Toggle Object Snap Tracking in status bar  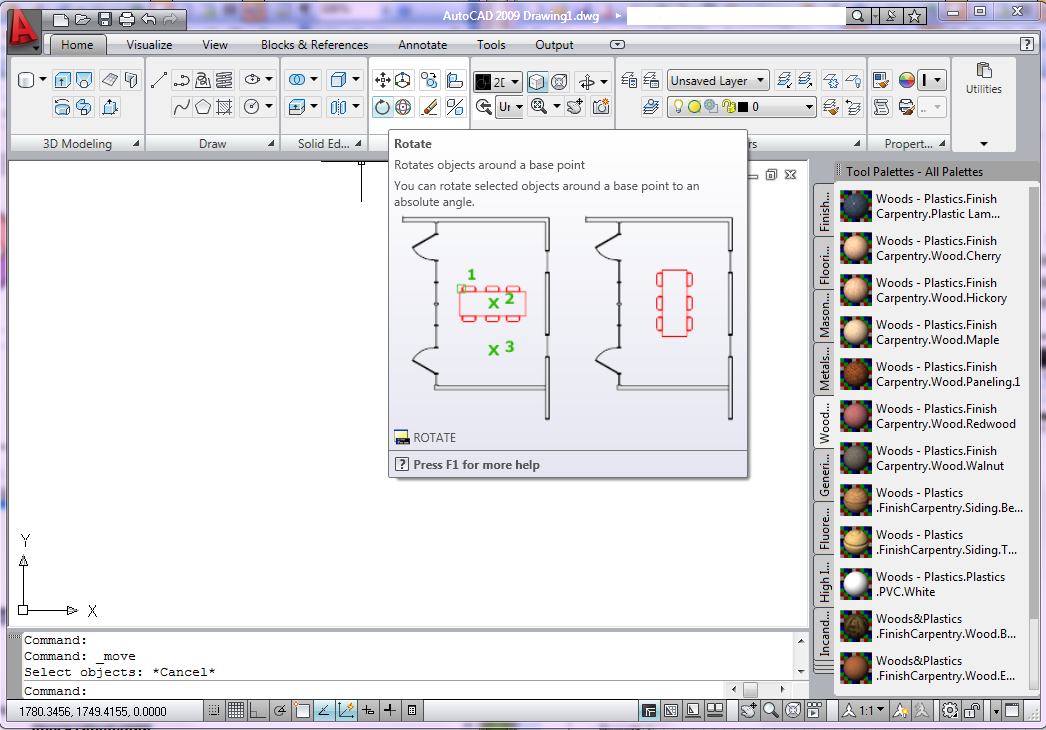(324, 711)
